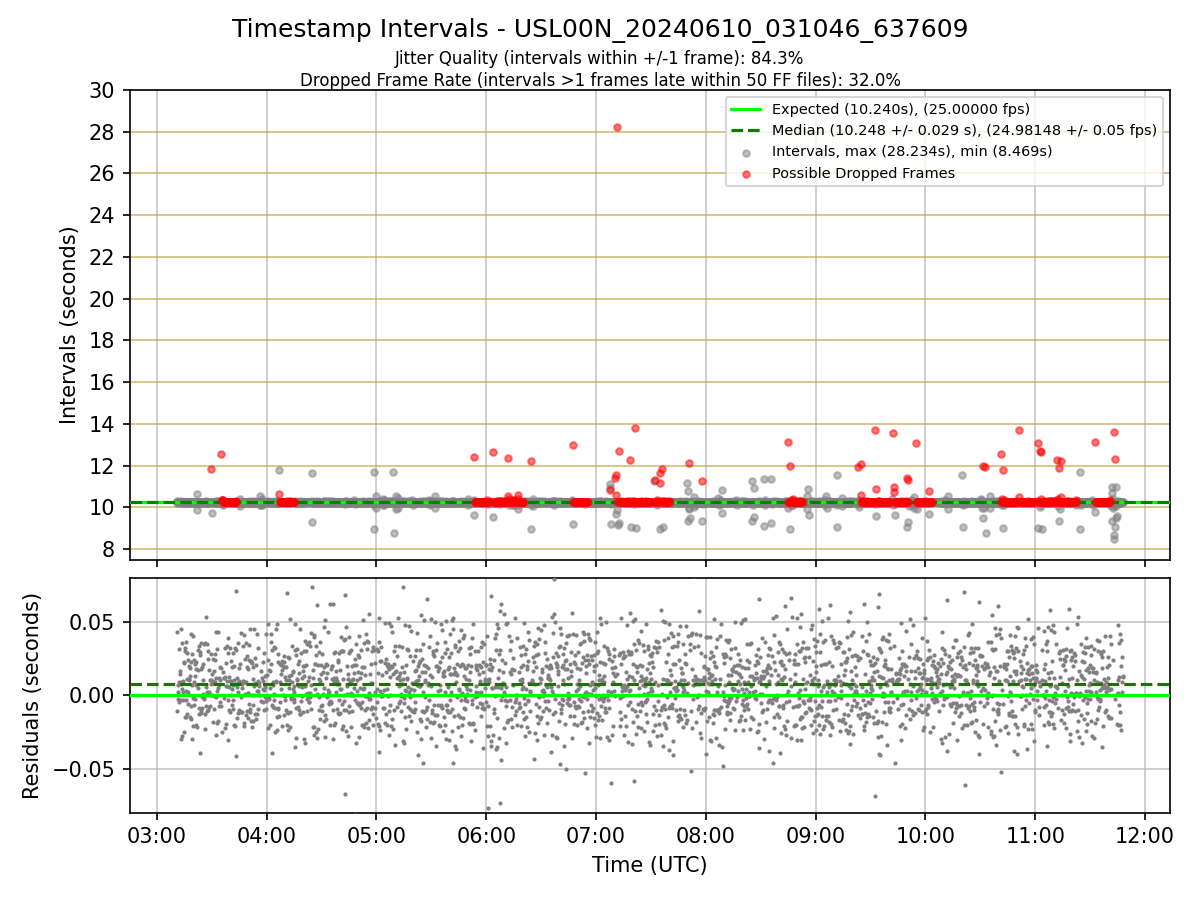Click the 20 tick on the intervals axis
Image resolution: width=1200 pixels, height=900 pixels.
102,299
